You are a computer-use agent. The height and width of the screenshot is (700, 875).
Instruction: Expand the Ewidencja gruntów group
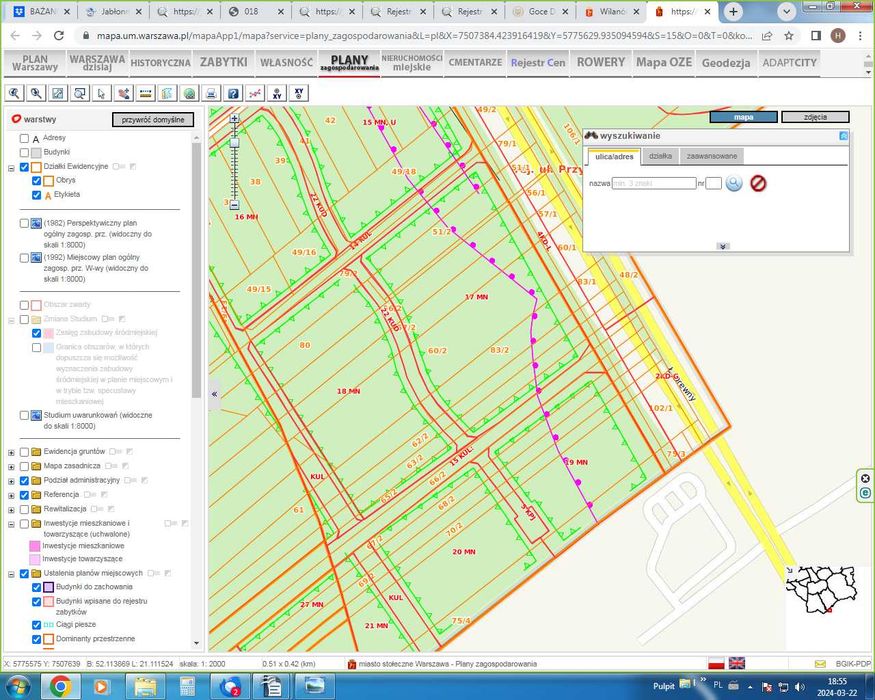pyautogui.click(x=11, y=452)
